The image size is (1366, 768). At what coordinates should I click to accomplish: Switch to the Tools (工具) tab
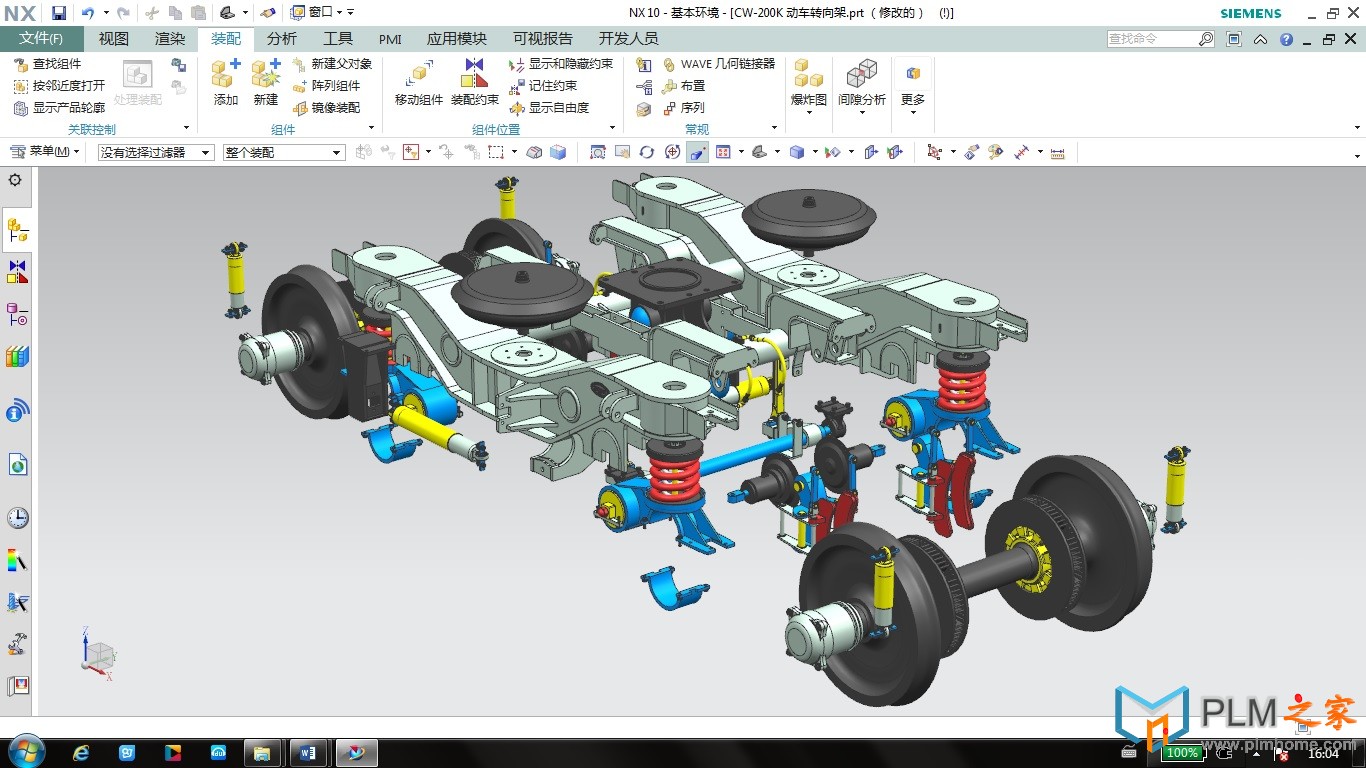(x=338, y=39)
